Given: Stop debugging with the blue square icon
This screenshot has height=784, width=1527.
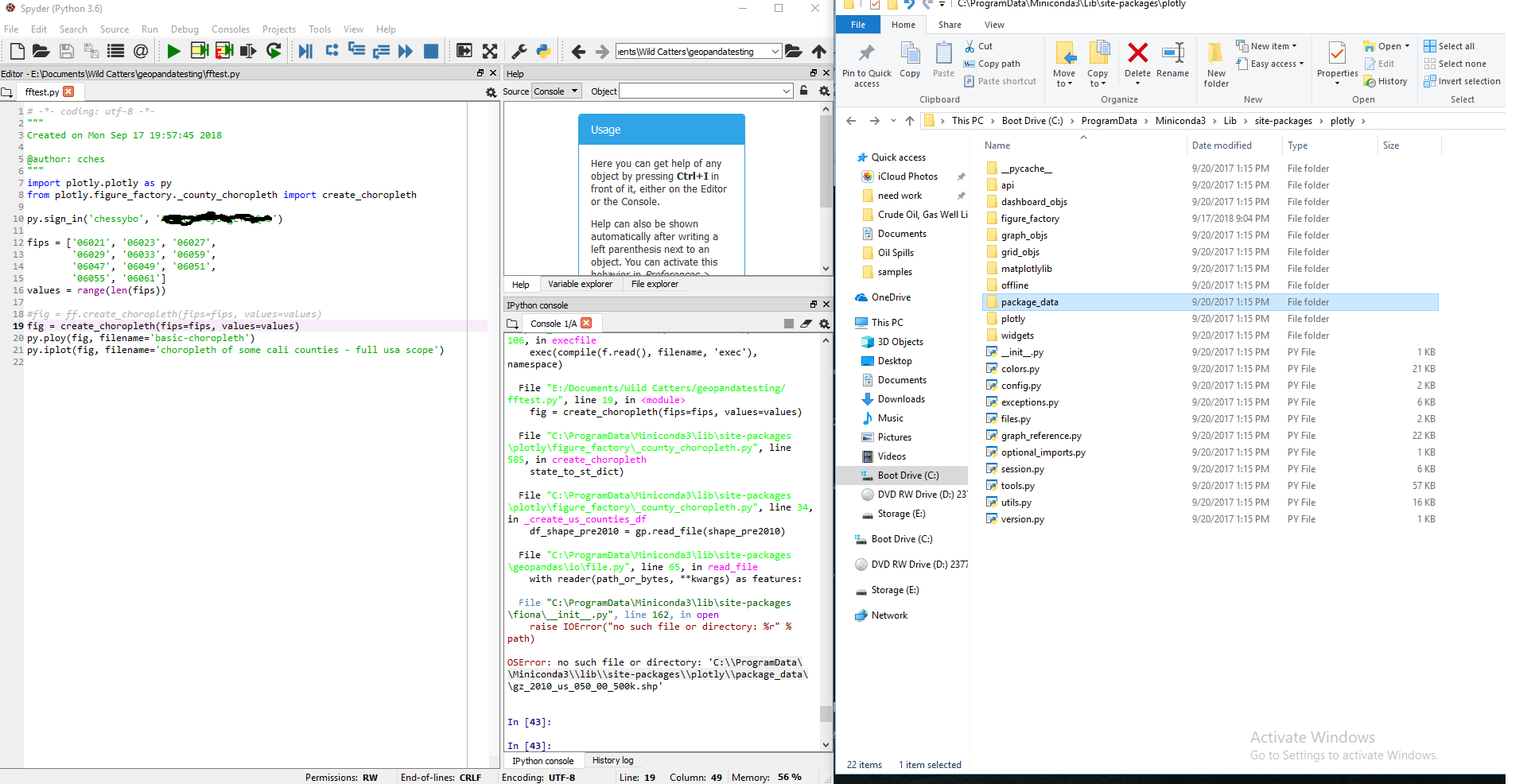Looking at the screenshot, I should 431,52.
